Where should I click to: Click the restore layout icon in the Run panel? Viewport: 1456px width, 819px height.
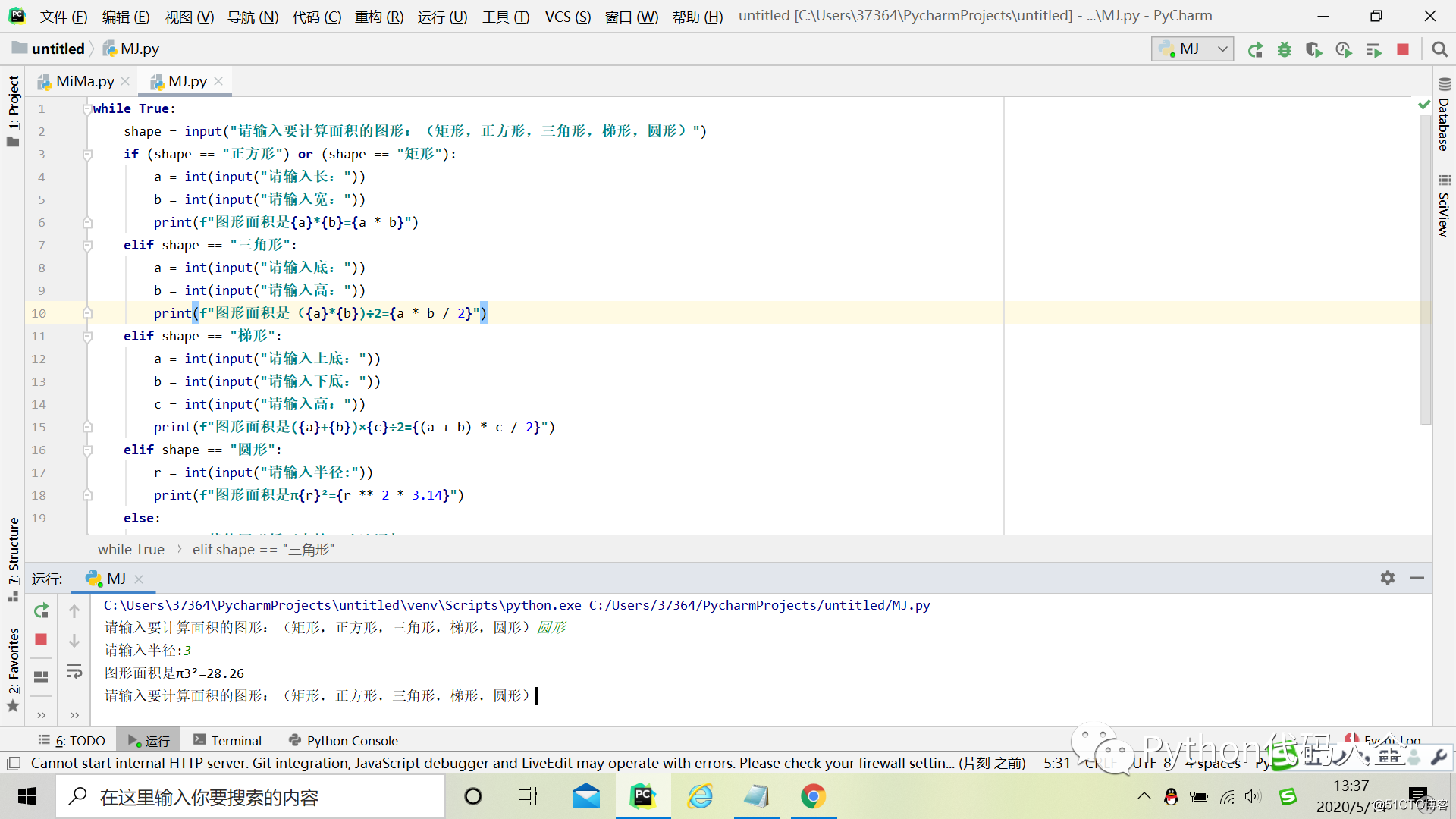pos(42,676)
